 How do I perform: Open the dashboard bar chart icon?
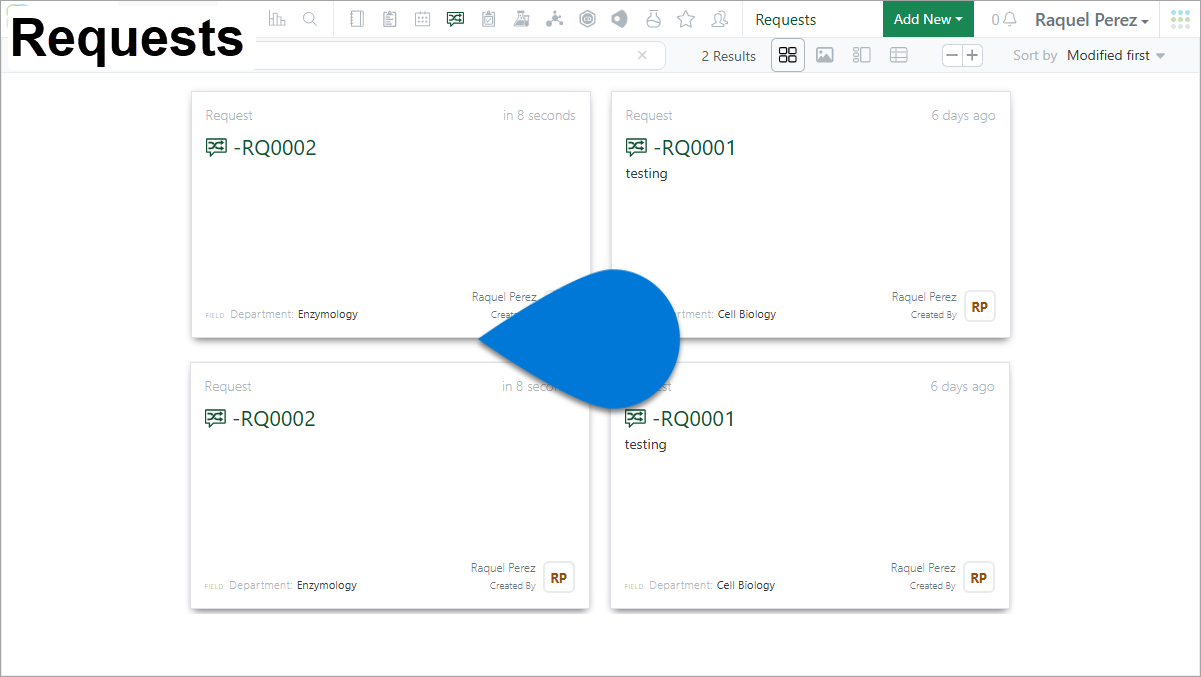pyautogui.click(x=277, y=19)
